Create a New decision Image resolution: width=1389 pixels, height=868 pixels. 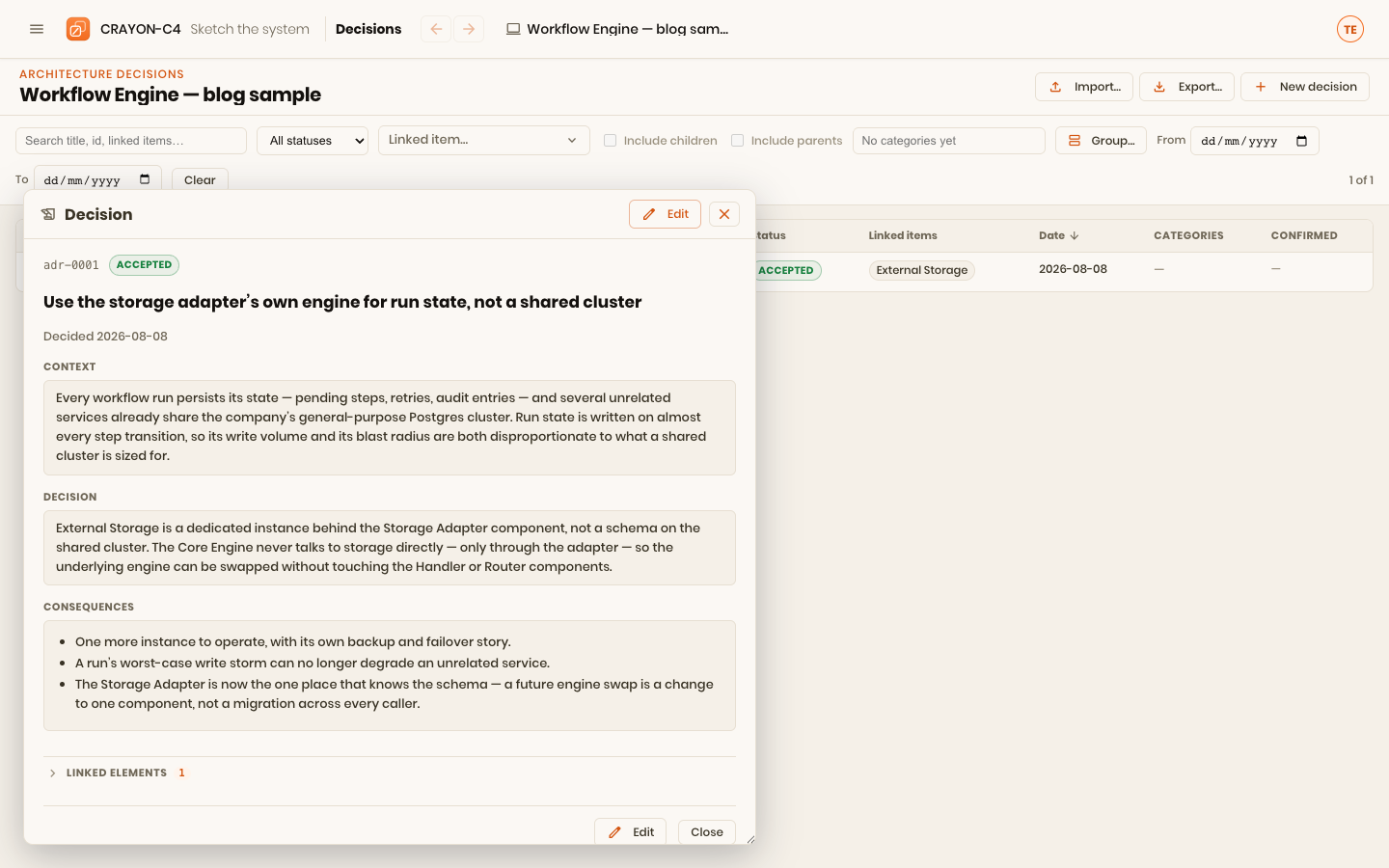(x=1305, y=87)
